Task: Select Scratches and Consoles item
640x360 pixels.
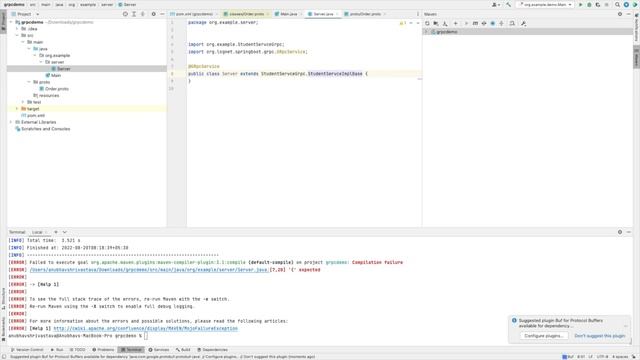Action: [x=42, y=129]
